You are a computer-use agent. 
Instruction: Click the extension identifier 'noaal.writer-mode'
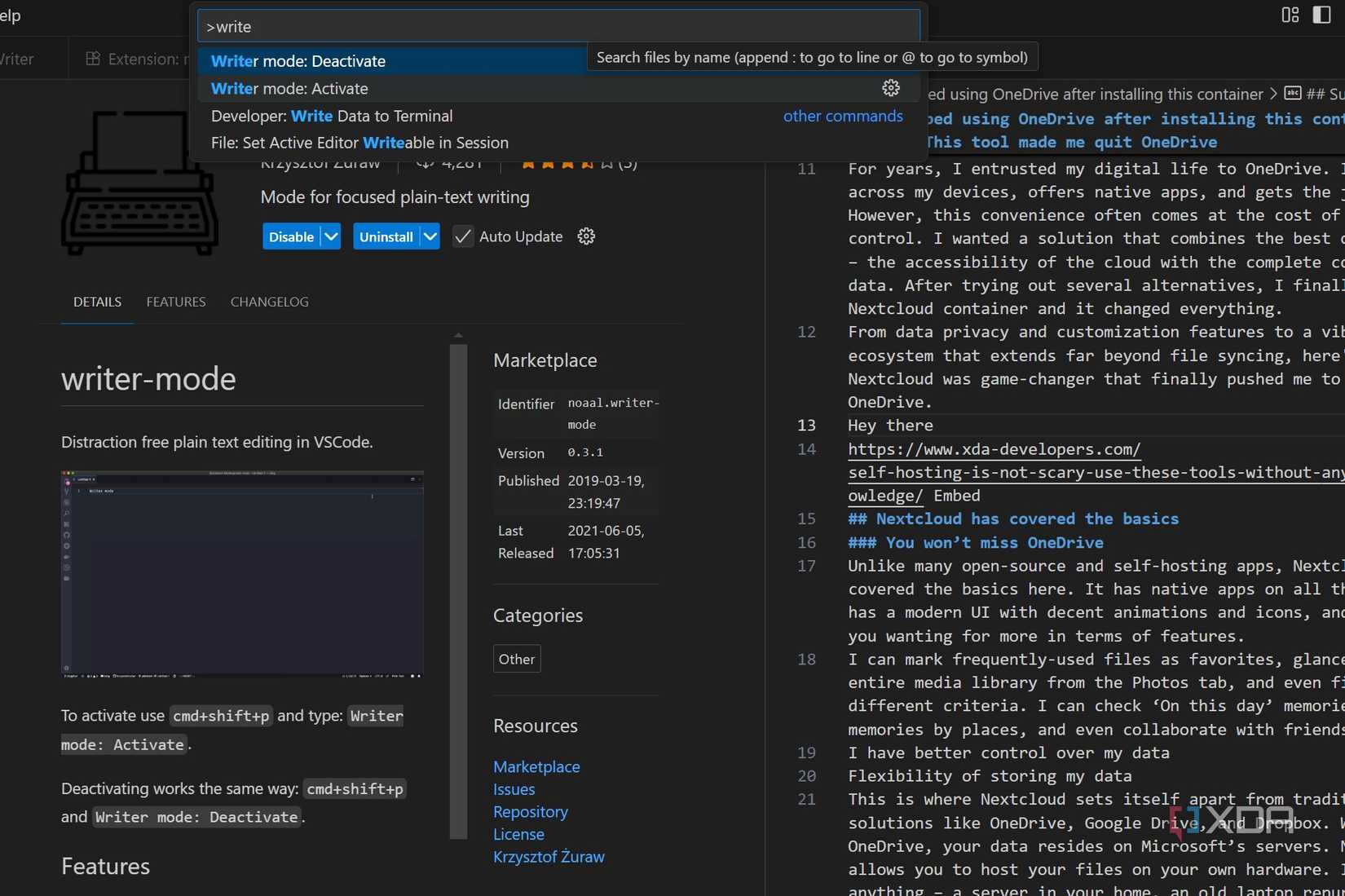tap(614, 413)
